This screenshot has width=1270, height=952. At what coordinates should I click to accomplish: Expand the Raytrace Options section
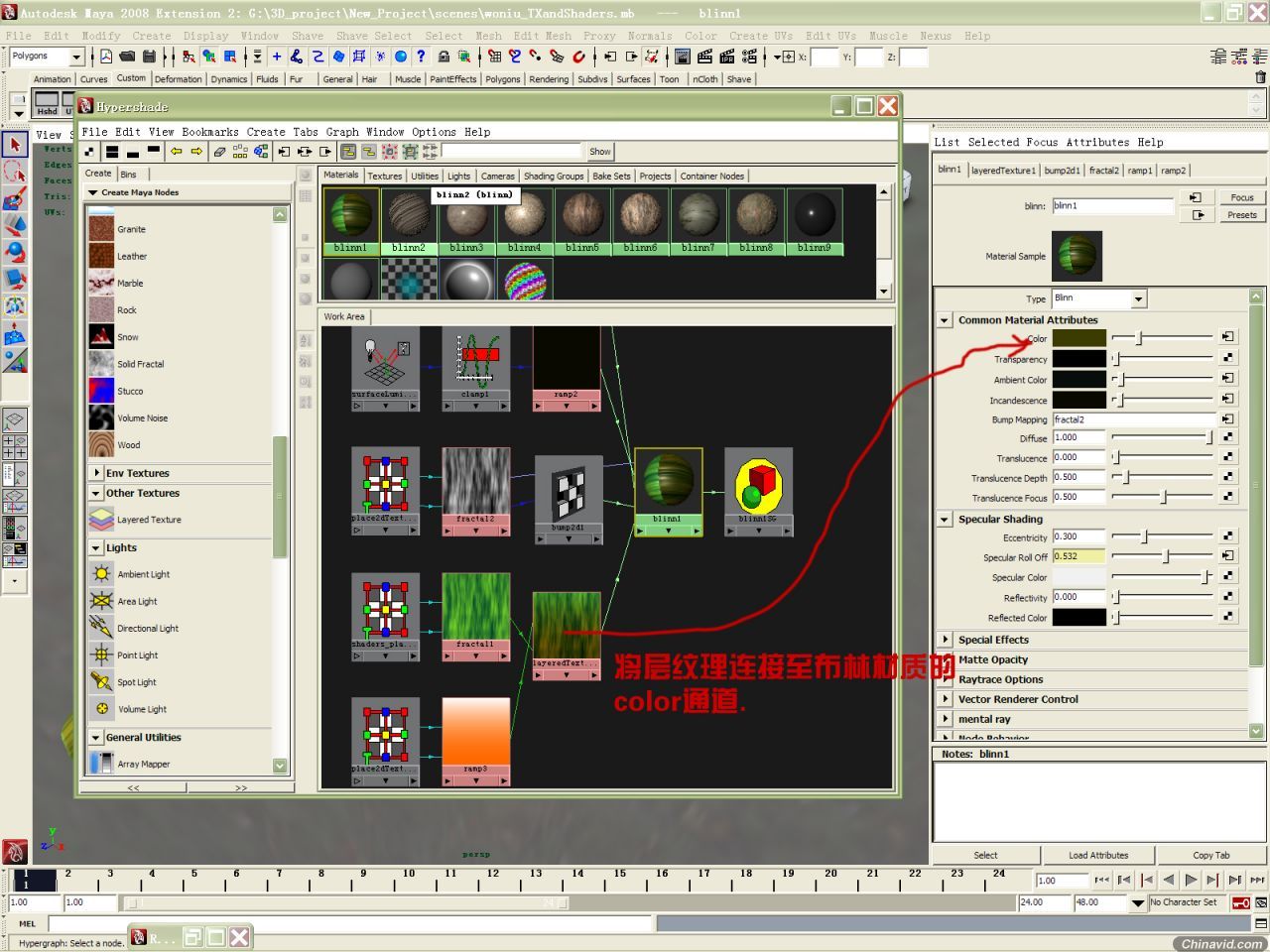click(945, 679)
